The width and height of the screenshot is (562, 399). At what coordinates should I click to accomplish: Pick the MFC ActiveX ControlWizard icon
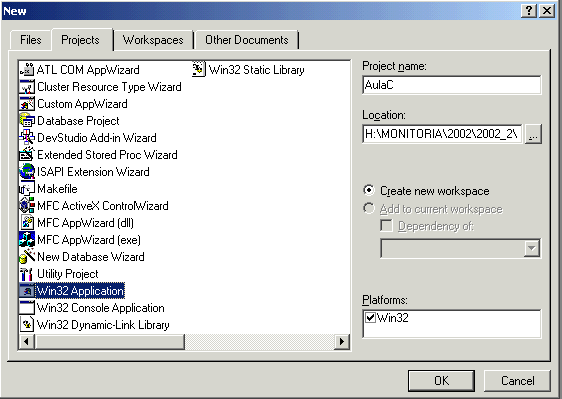pyautogui.click(x=27, y=205)
